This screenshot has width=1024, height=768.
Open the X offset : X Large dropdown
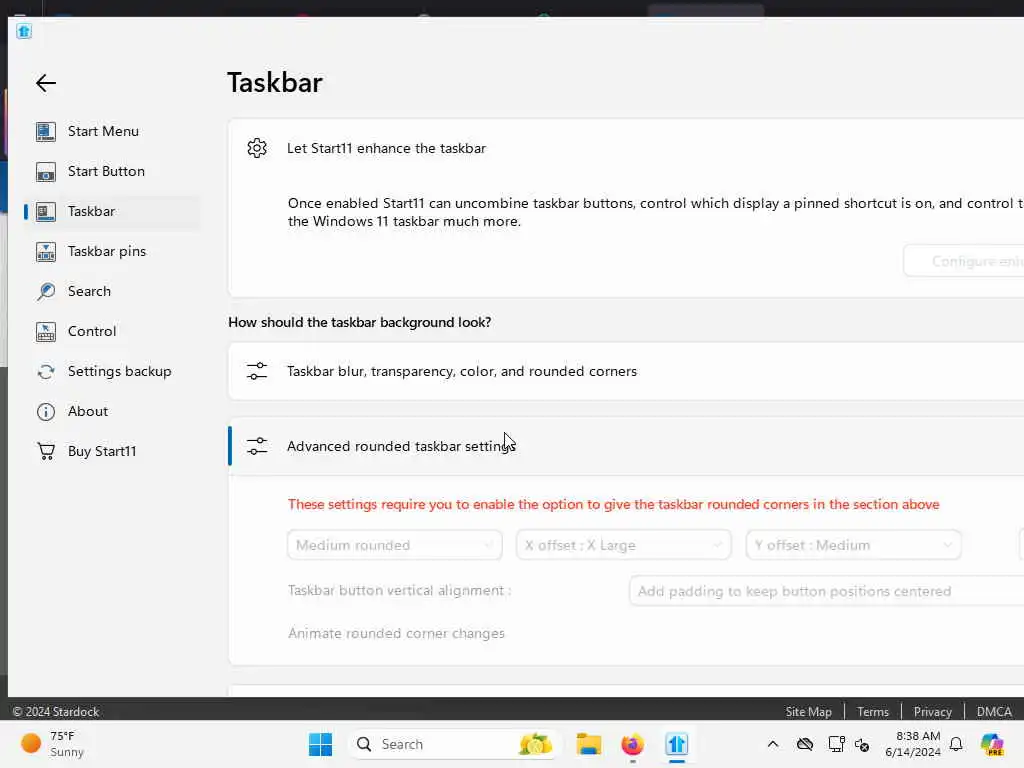(624, 545)
